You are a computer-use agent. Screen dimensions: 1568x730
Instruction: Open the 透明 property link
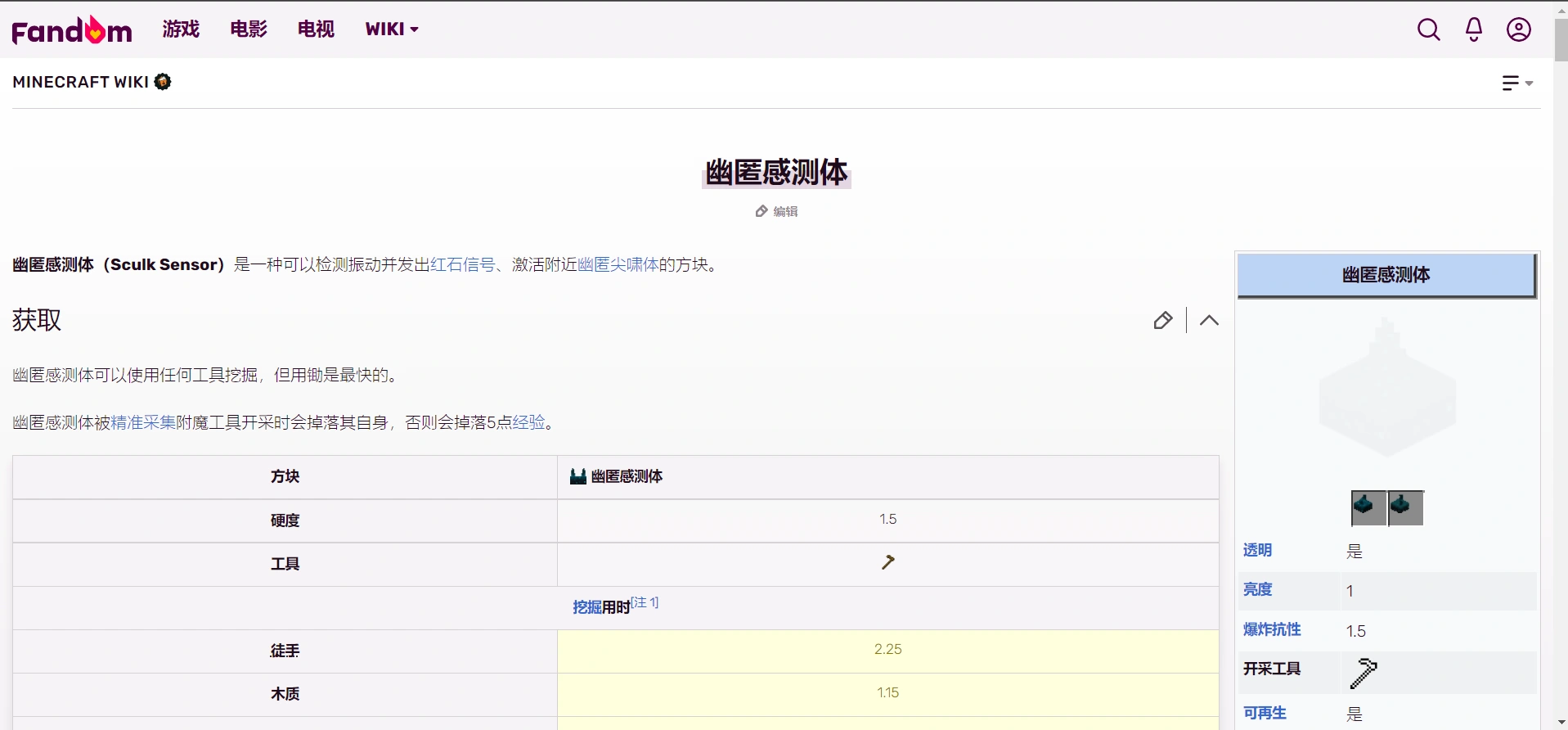(x=1257, y=550)
